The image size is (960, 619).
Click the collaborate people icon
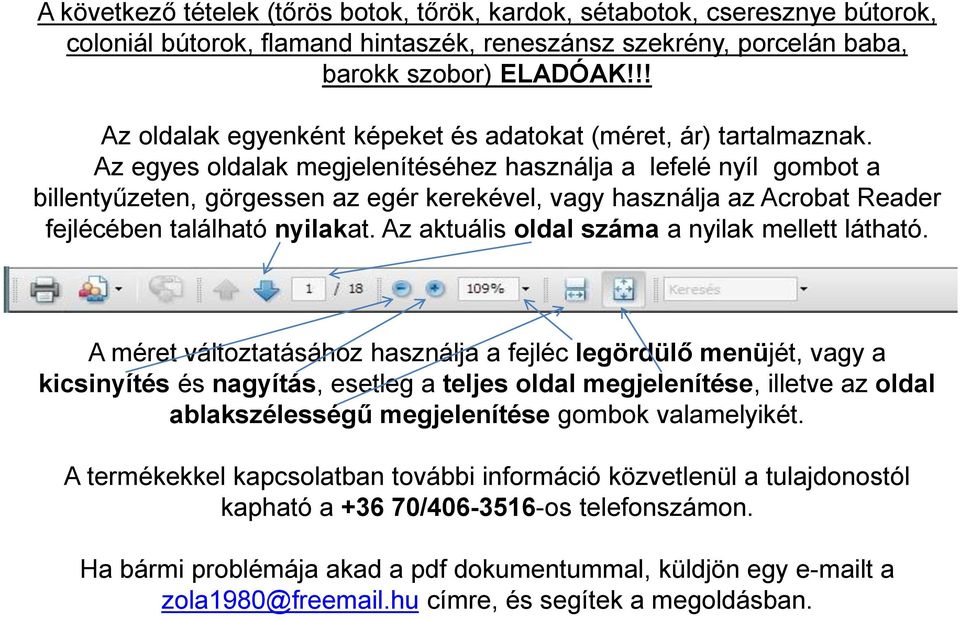pyautogui.click(x=93, y=289)
